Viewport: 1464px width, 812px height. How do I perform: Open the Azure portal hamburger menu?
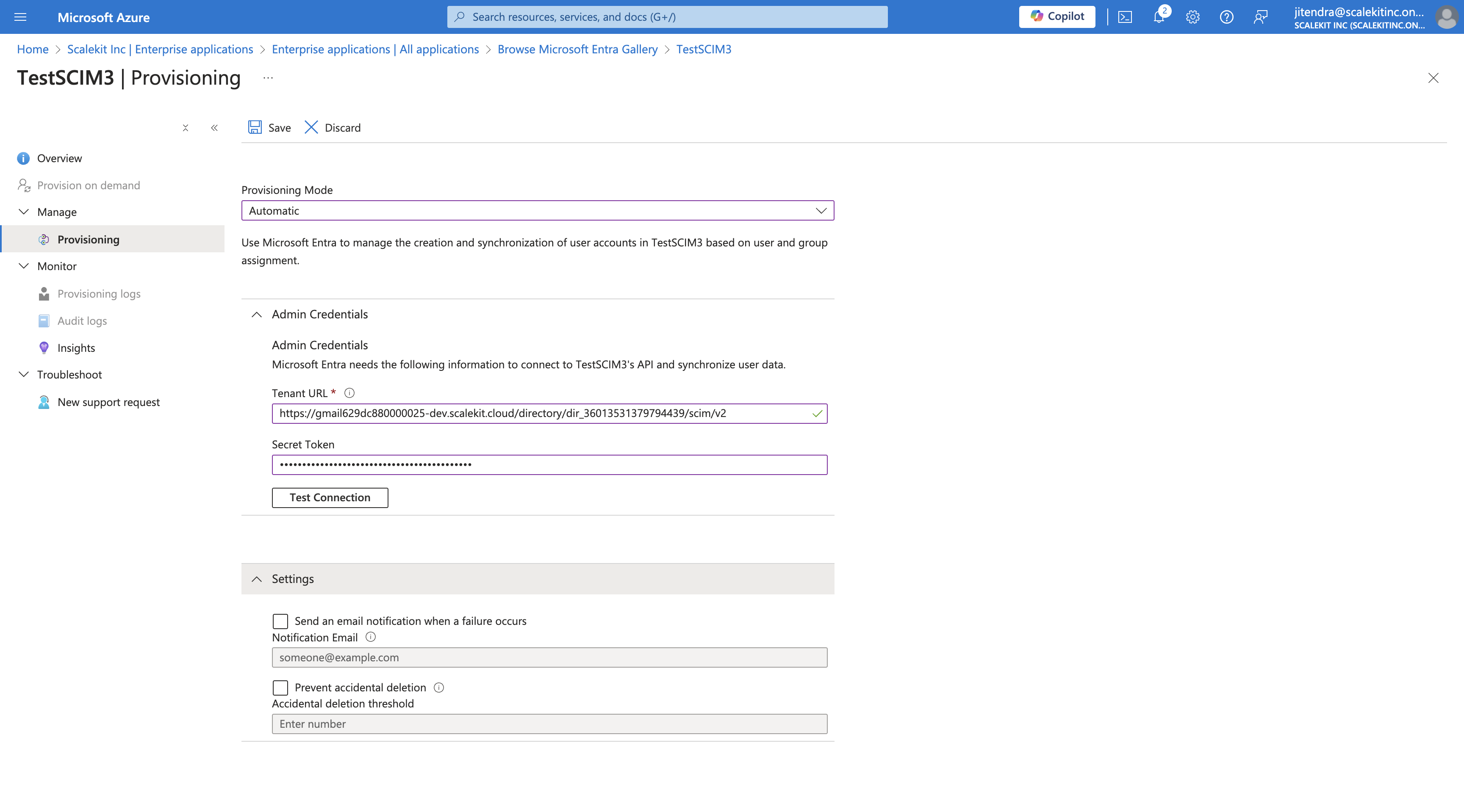[20, 17]
